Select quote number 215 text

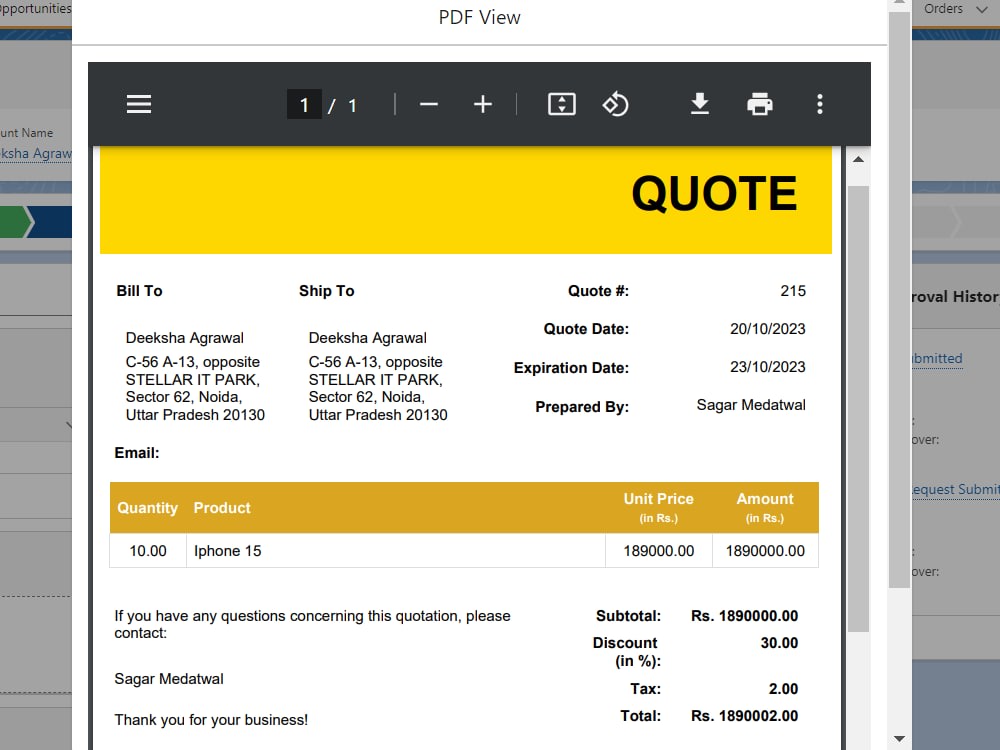[x=793, y=291]
